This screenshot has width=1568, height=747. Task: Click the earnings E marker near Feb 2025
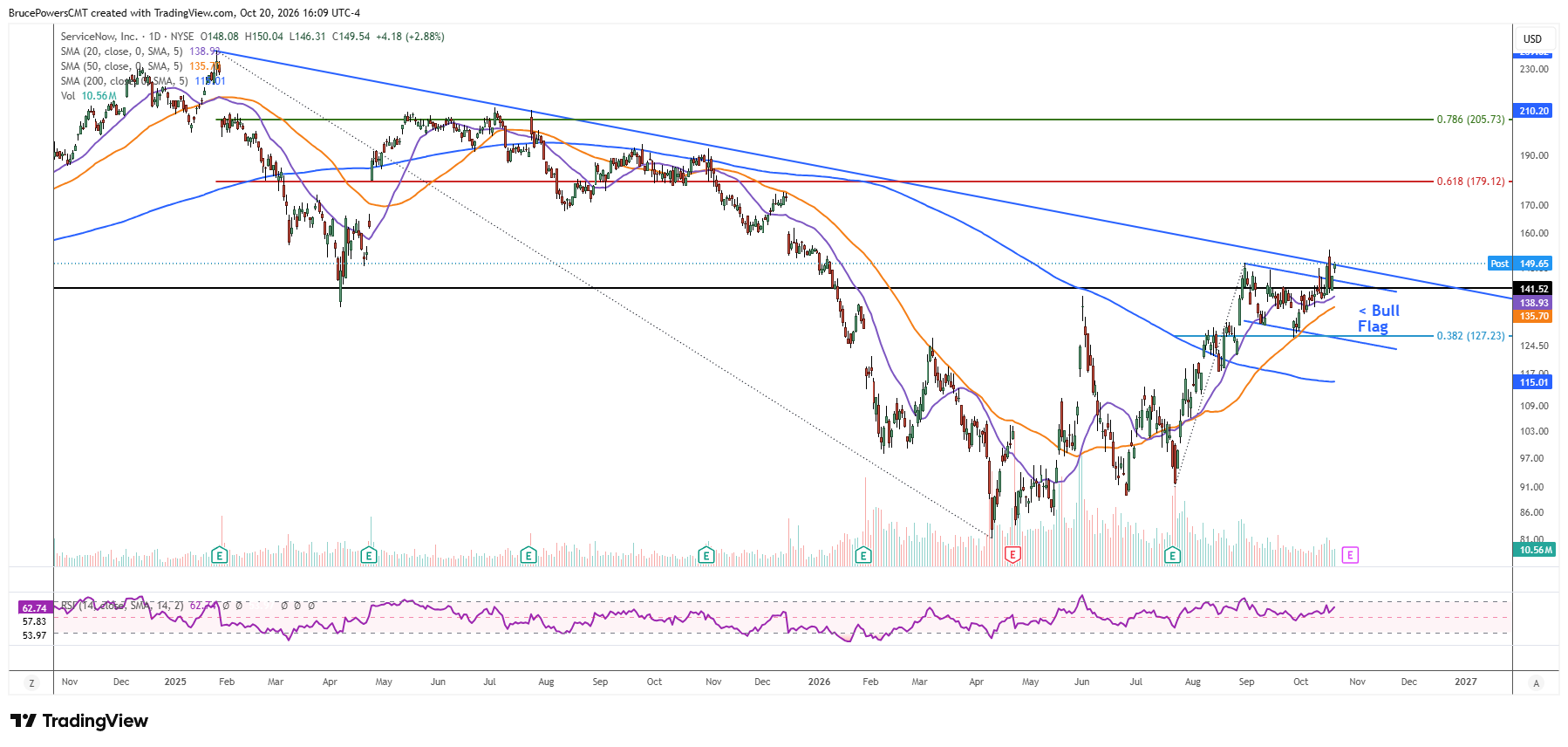(220, 555)
